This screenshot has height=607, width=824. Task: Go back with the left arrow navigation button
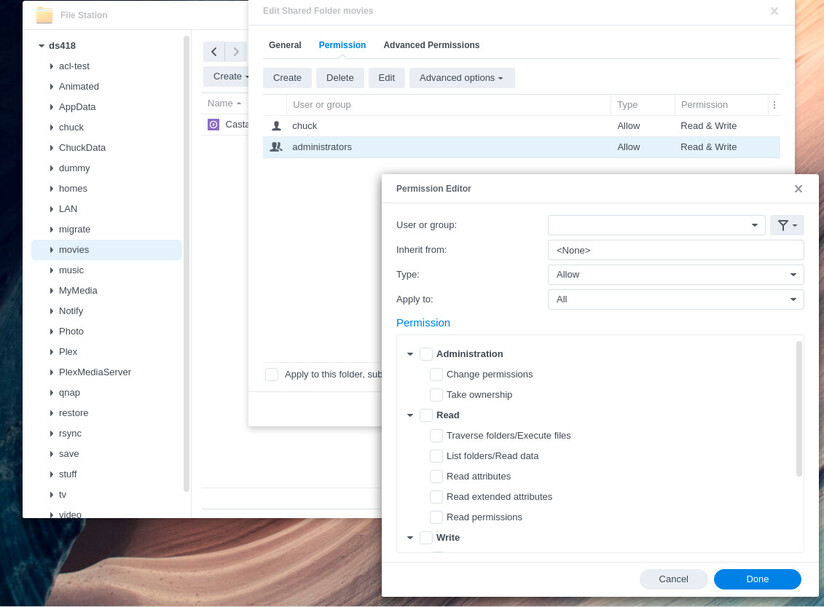214,52
